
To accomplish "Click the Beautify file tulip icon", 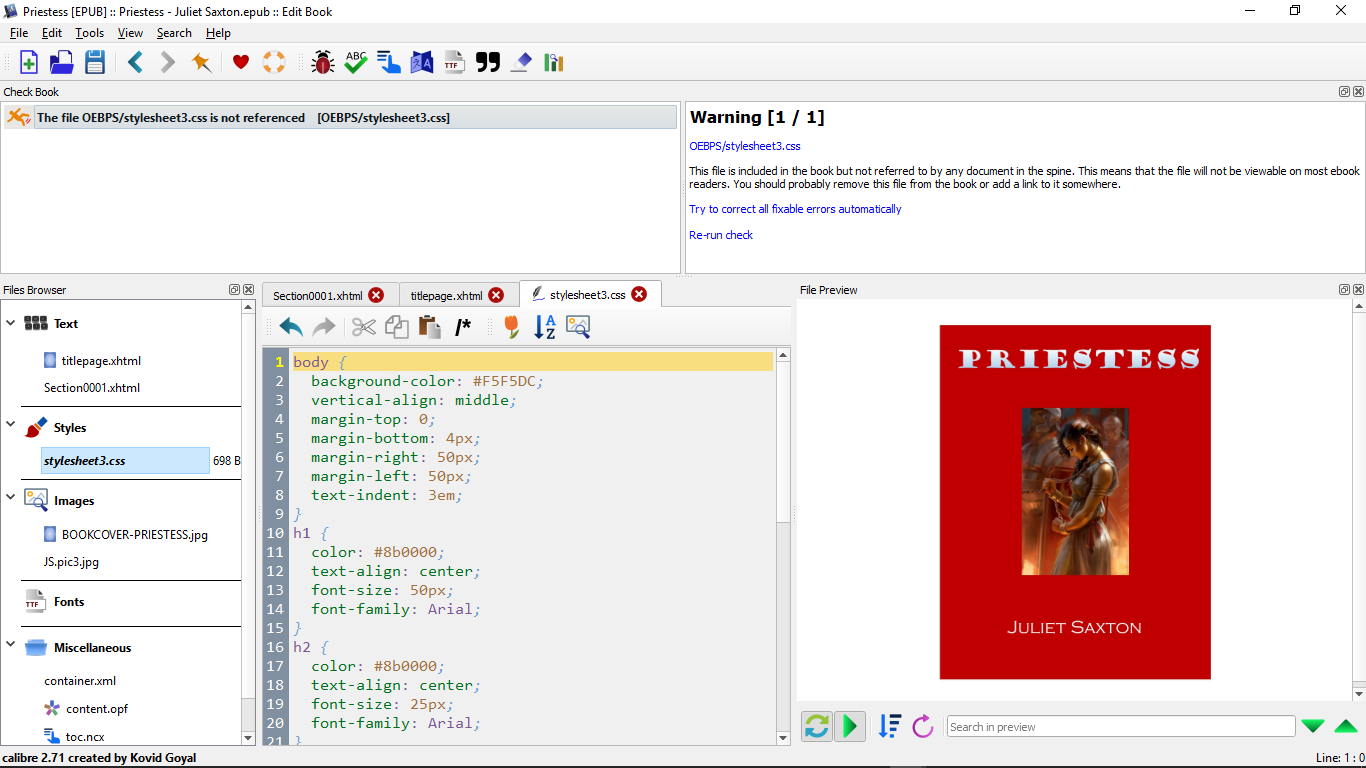I will coord(511,327).
